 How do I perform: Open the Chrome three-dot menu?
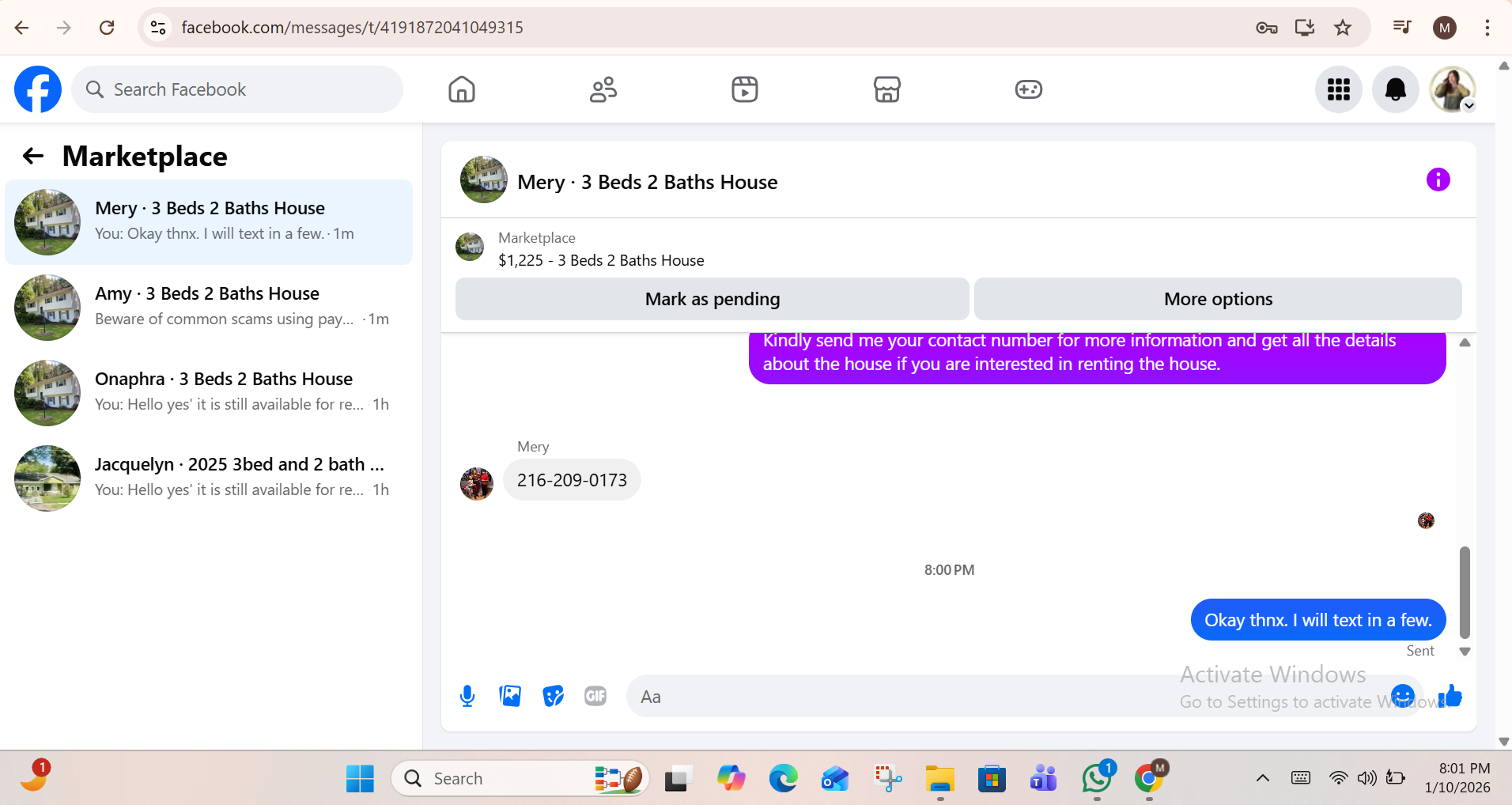(1487, 28)
